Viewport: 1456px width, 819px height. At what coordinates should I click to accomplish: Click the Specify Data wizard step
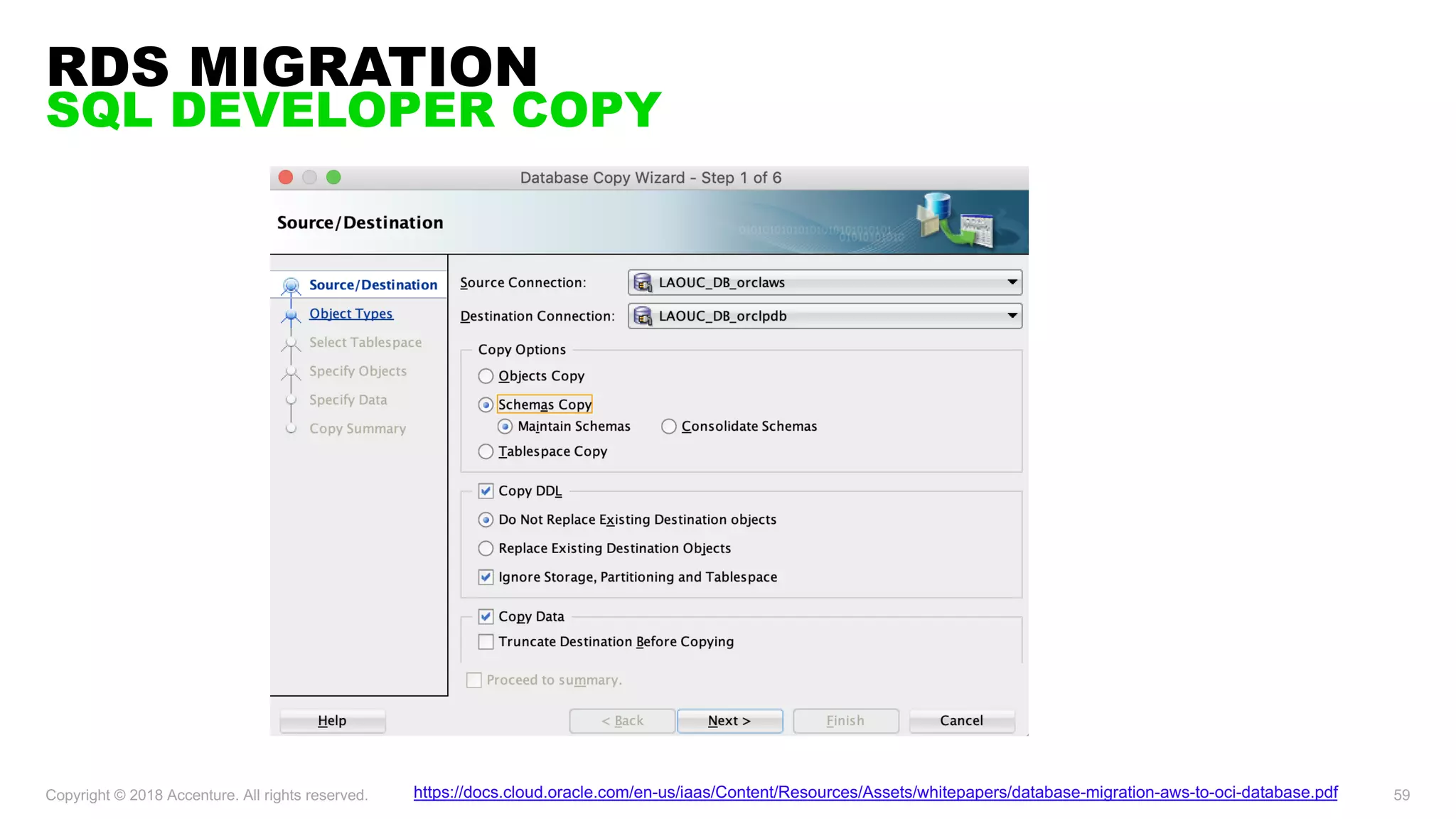348,400
